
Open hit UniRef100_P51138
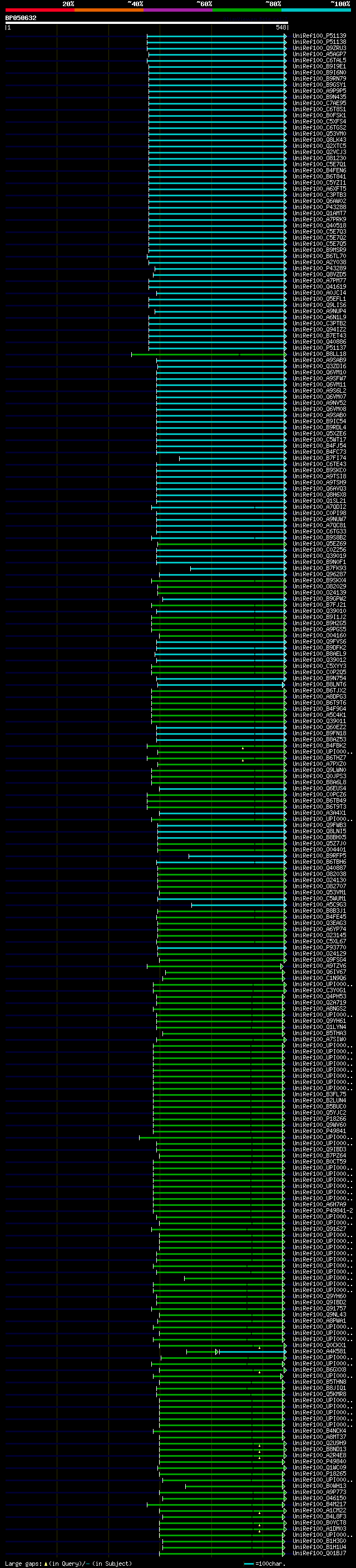(319, 42)
